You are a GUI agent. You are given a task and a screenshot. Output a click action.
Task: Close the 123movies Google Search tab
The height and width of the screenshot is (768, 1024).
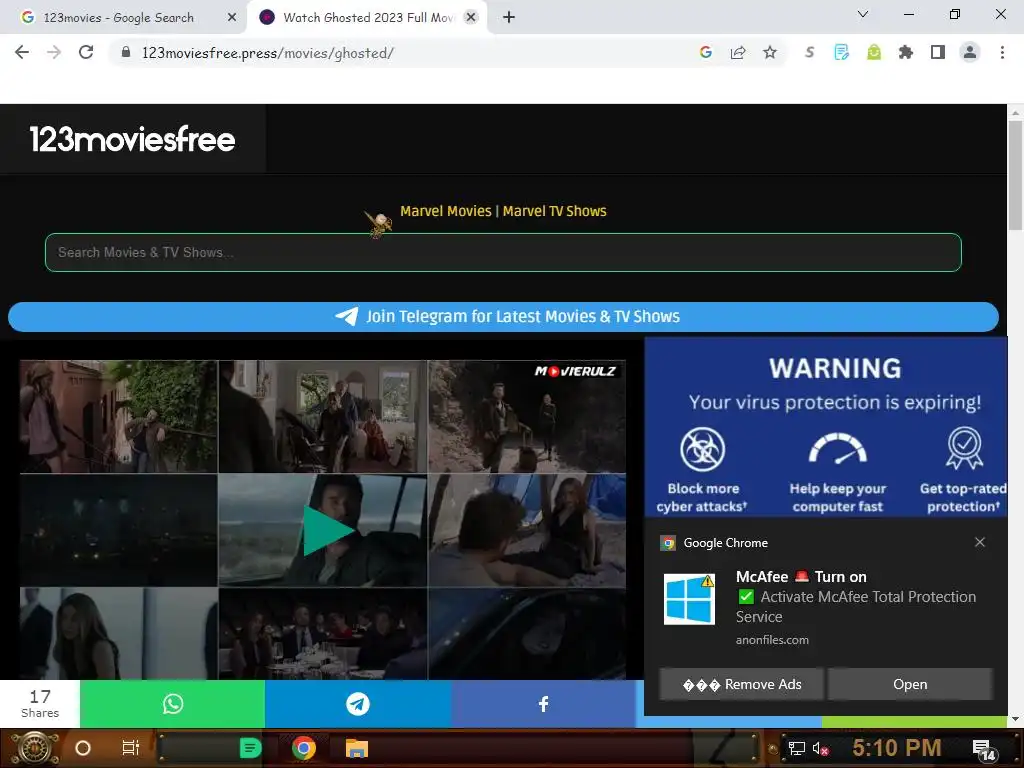click(232, 18)
